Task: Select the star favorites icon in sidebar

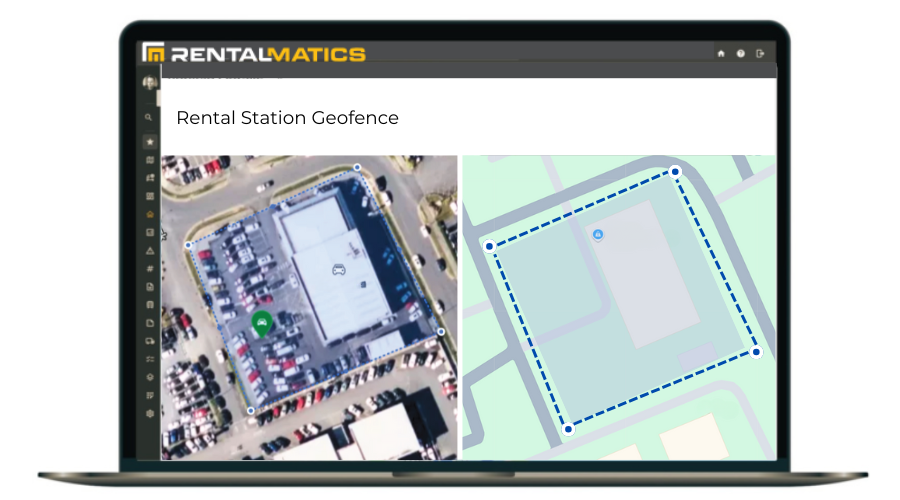Action: tap(150, 141)
